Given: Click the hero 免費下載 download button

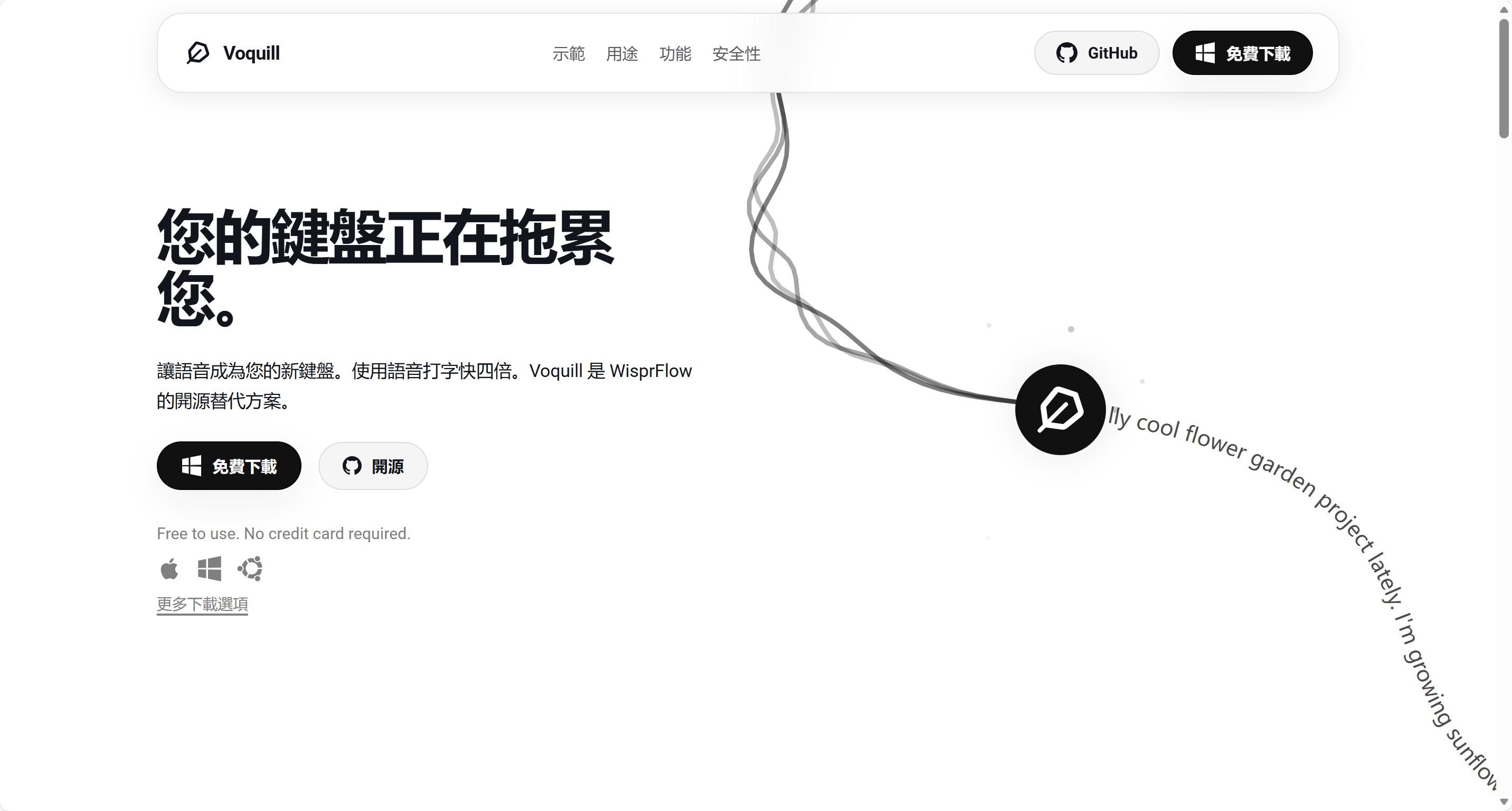Looking at the screenshot, I should pyautogui.click(x=229, y=465).
